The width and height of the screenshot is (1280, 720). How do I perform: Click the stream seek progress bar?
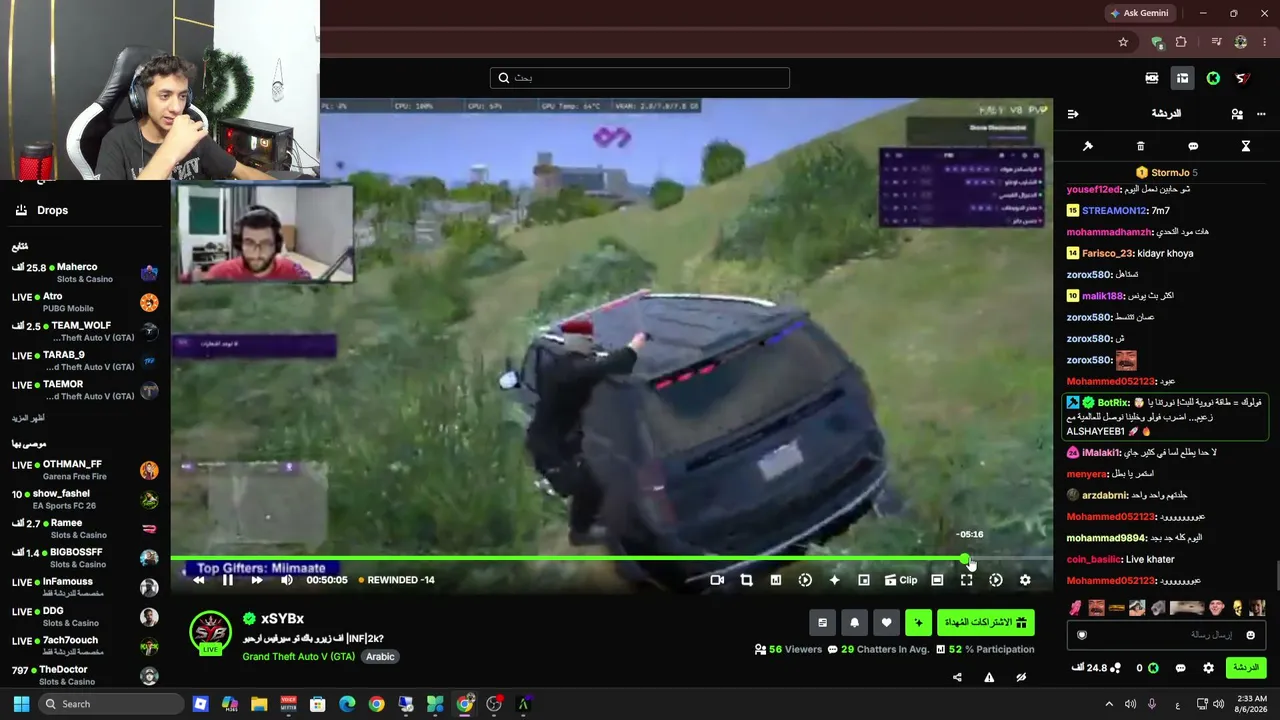611,558
